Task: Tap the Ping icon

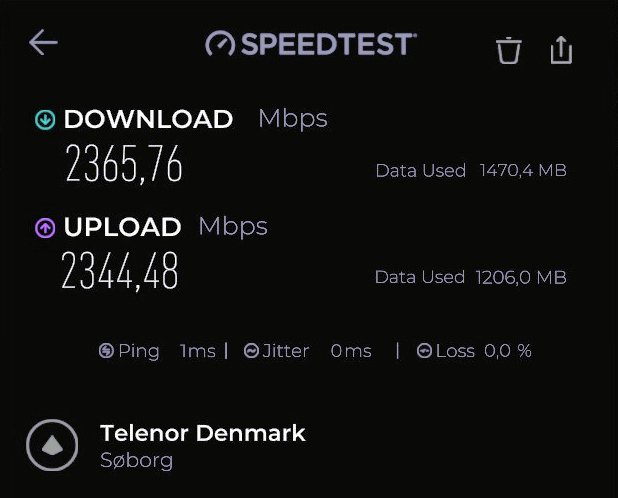Action: [x=106, y=351]
